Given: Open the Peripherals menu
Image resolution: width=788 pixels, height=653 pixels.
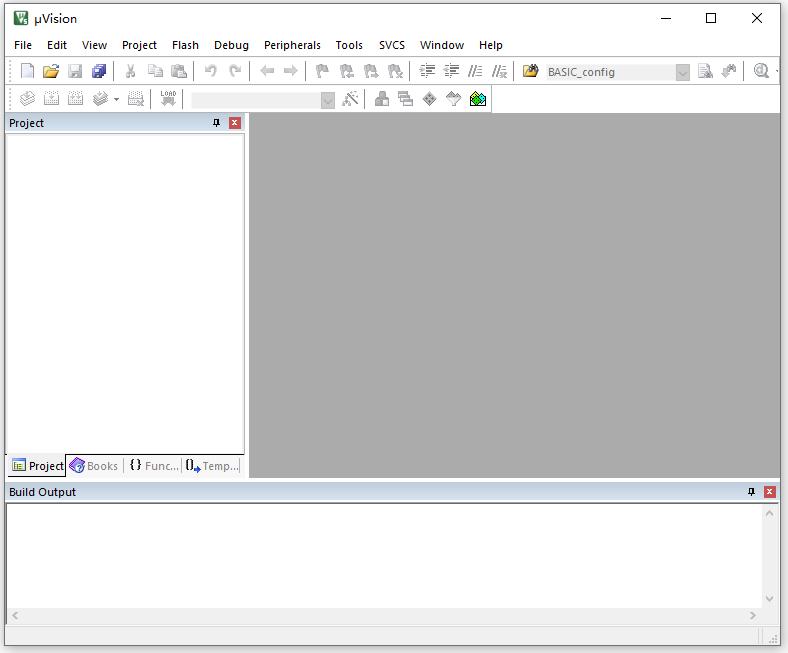Looking at the screenshot, I should [292, 45].
